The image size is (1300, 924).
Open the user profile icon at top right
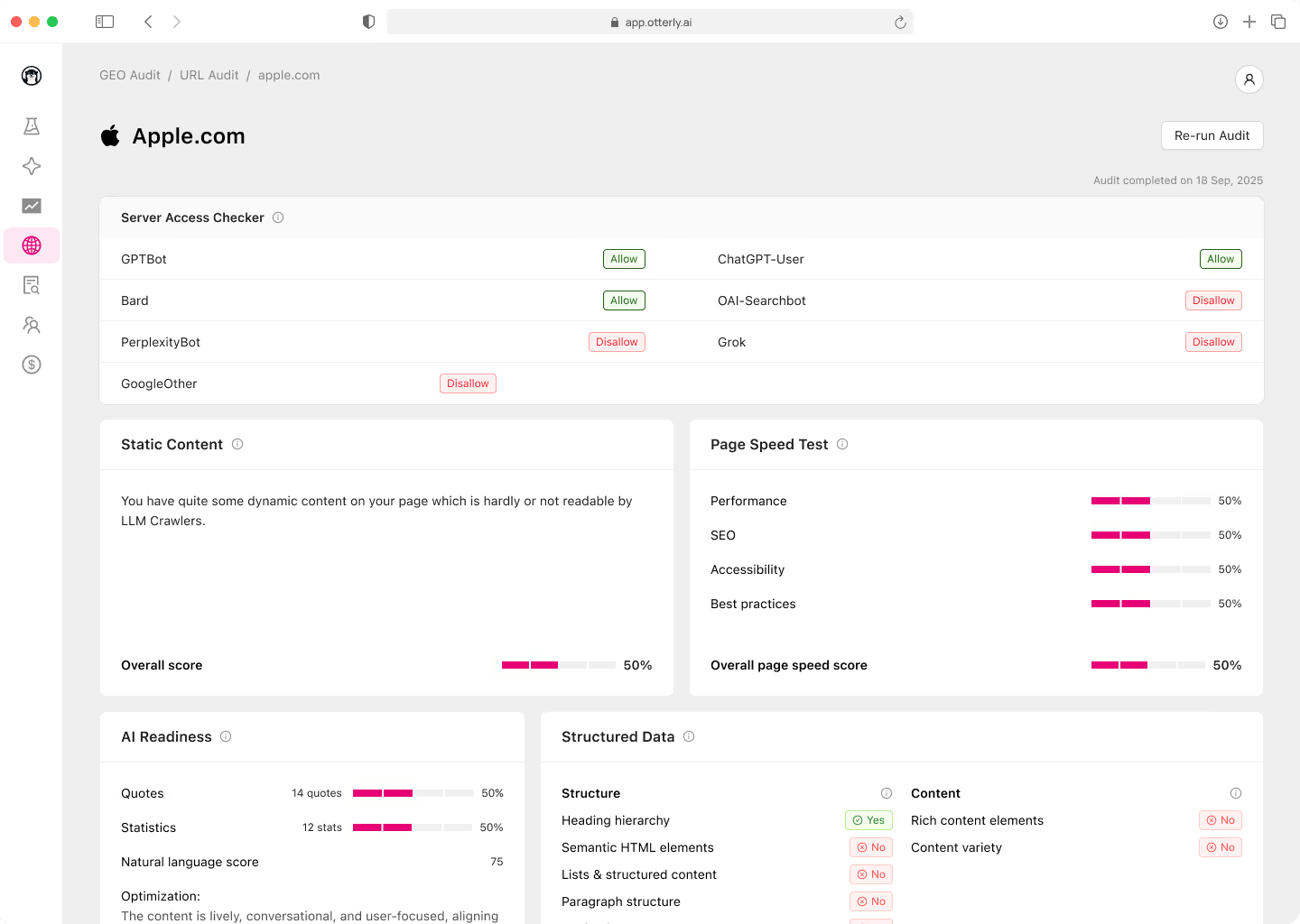1249,79
